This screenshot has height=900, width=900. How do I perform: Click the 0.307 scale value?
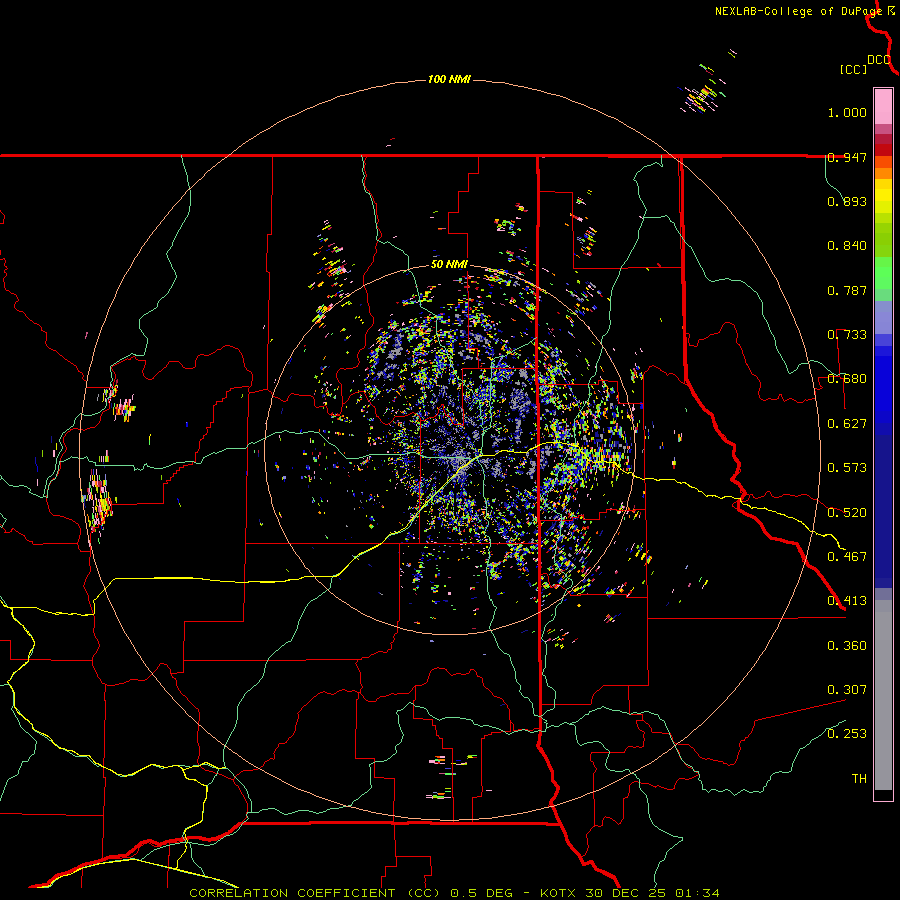[847, 690]
